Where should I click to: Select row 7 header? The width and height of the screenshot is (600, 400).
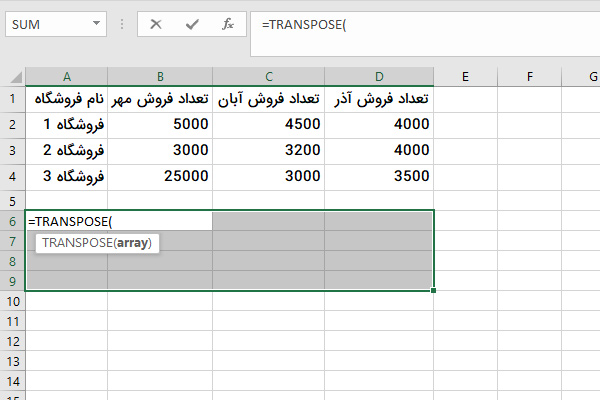[13, 241]
